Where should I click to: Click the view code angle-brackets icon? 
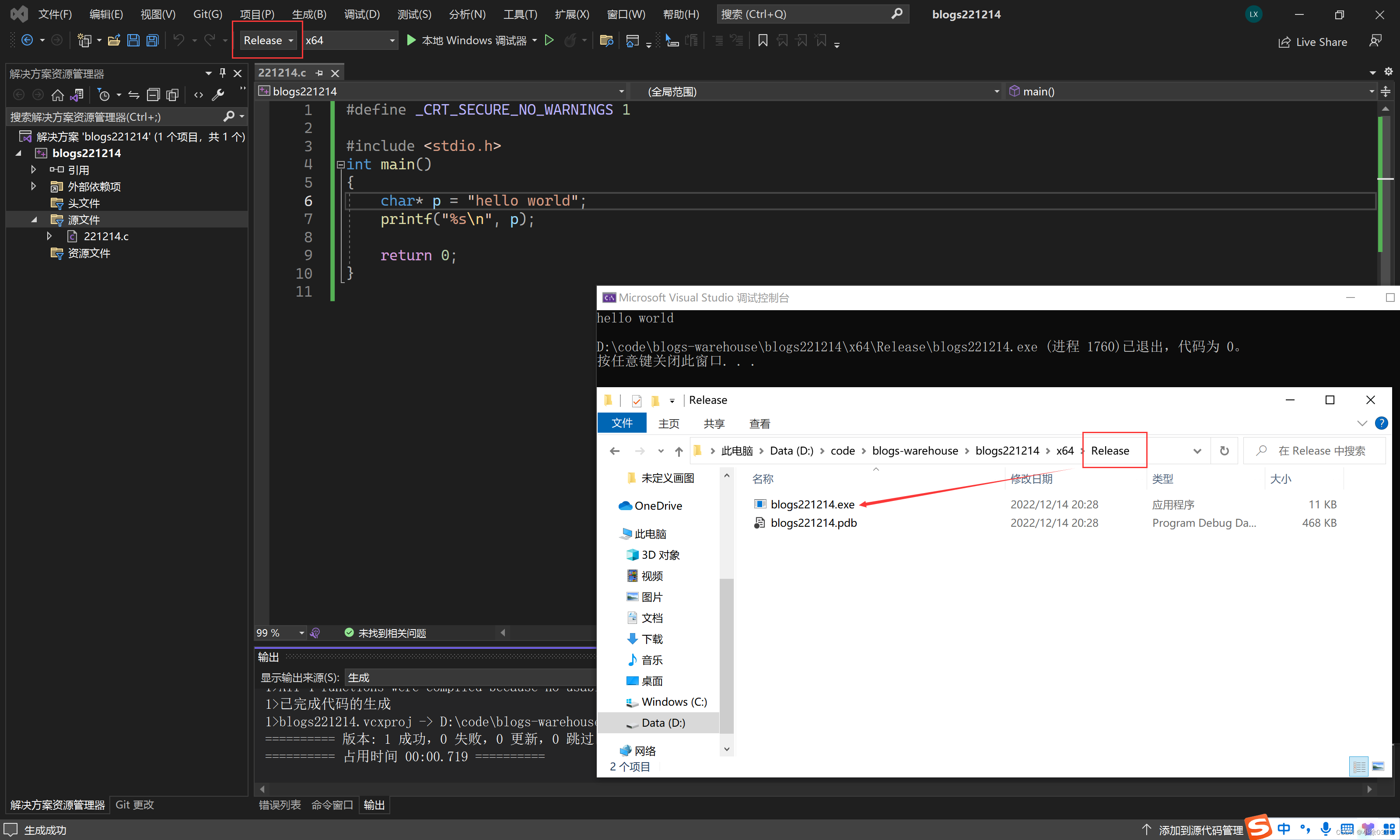[199, 95]
